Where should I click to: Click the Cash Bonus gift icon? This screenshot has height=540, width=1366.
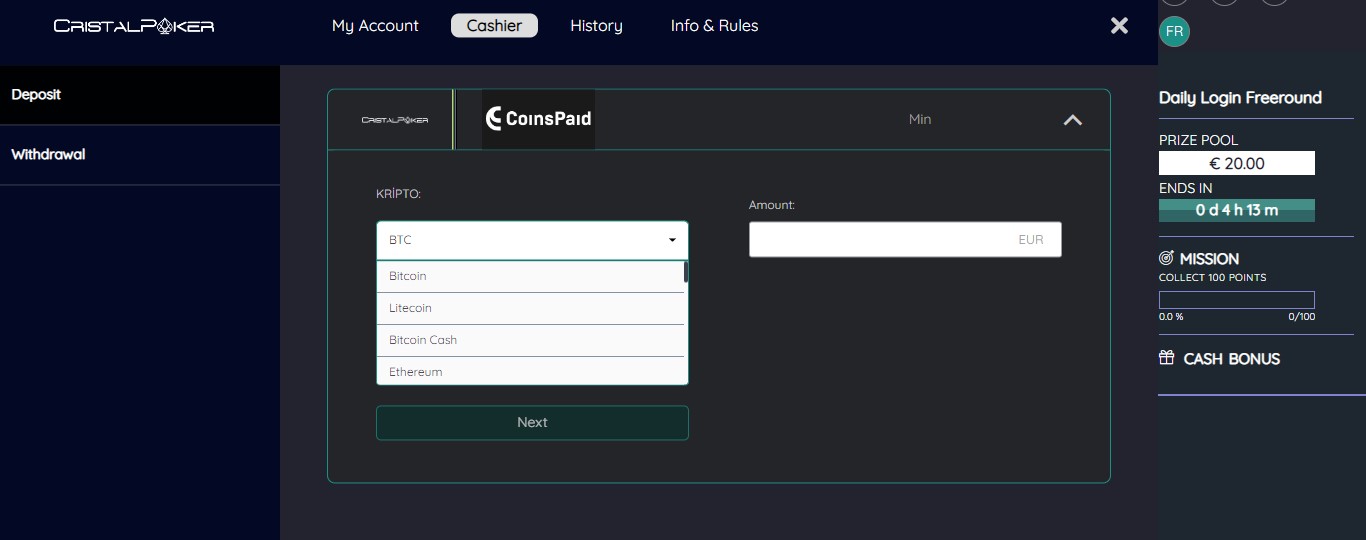click(1166, 358)
